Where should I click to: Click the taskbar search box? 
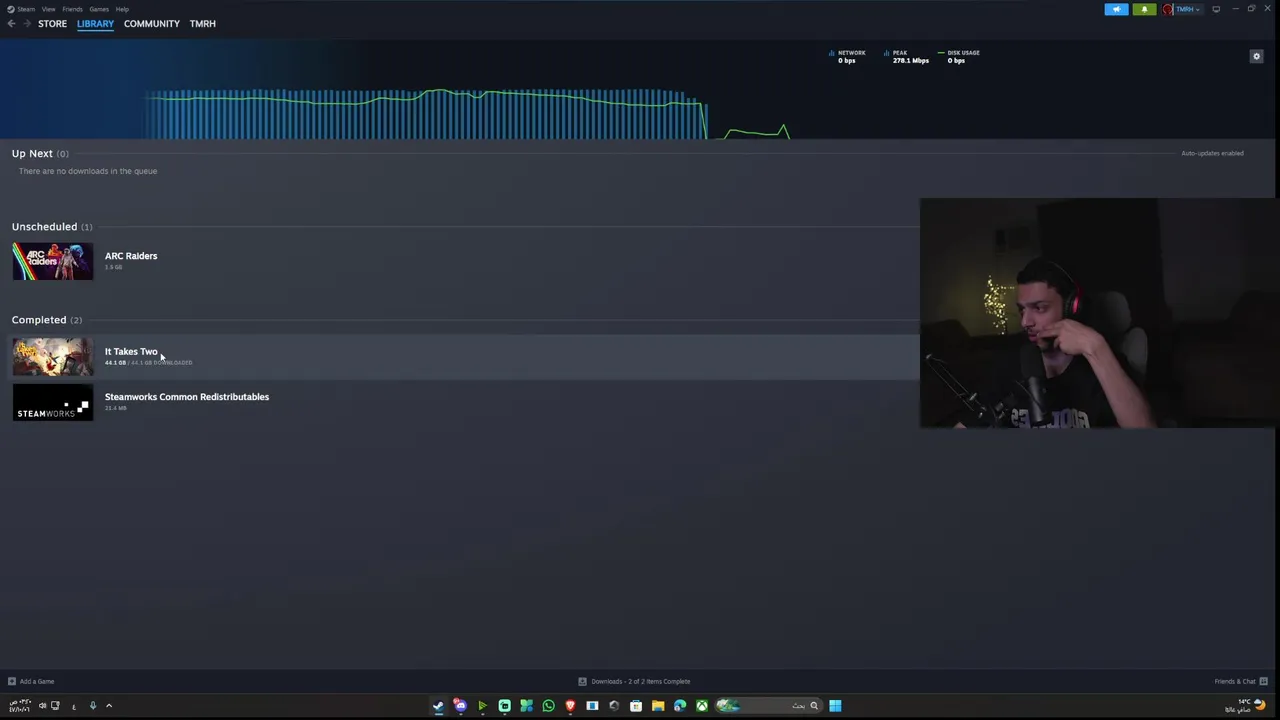point(770,706)
